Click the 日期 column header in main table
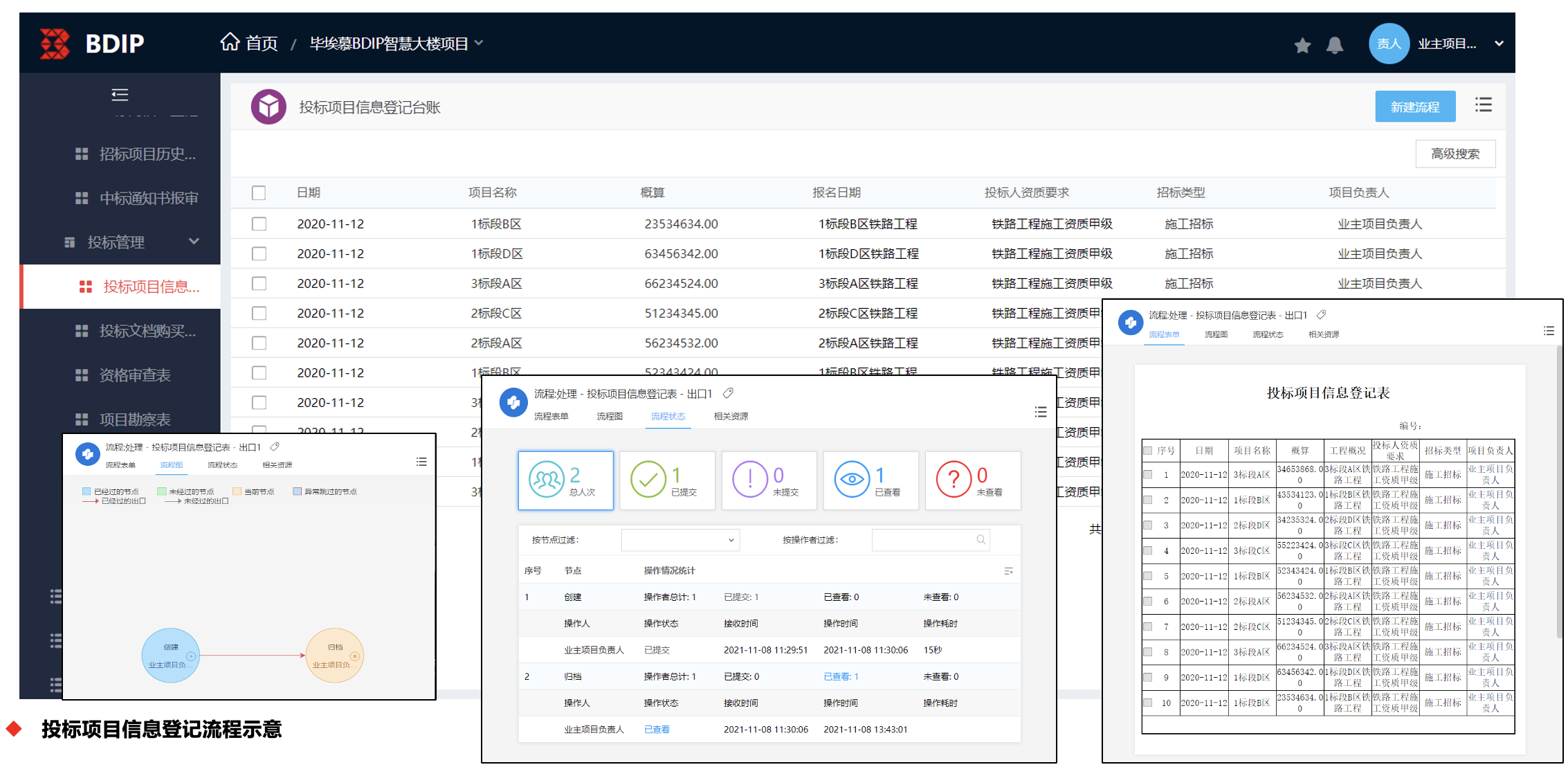Image resolution: width=1568 pixels, height=767 pixels. (x=309, y=192)
